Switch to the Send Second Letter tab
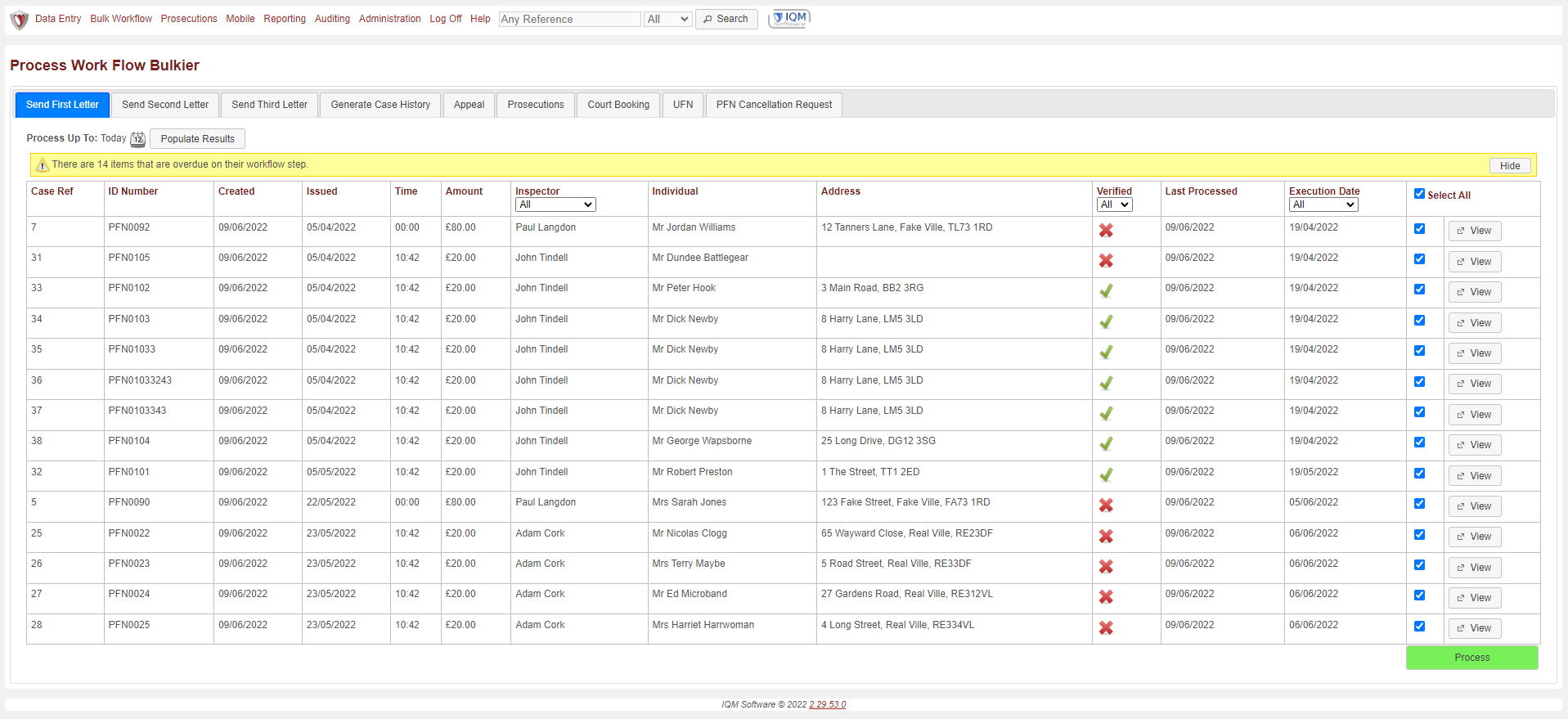Image resolution: width=1568 pixels, height=719 pixels. 165,105
